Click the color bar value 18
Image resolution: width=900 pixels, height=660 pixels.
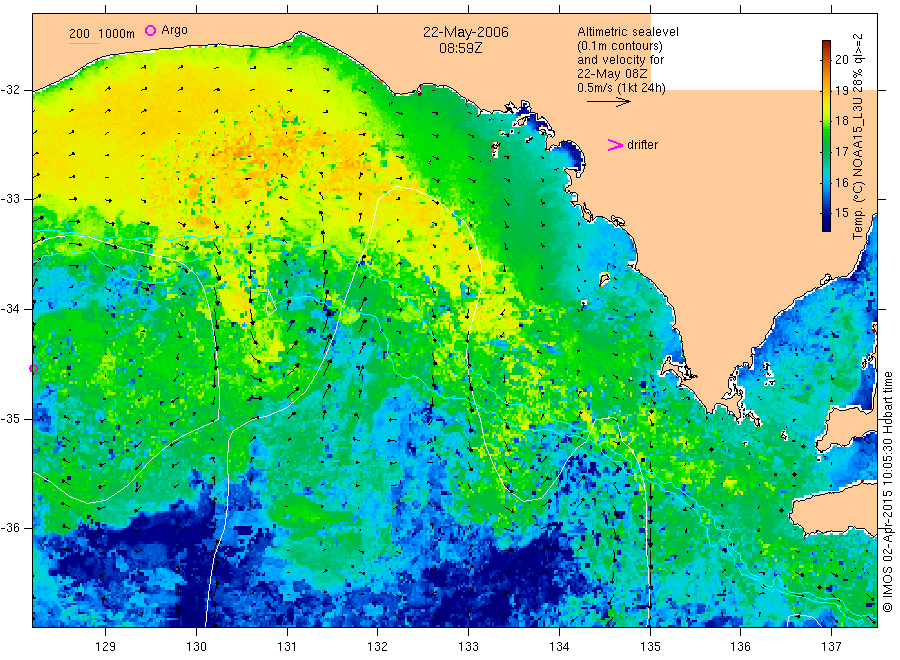pyautogui.click(x=842, y=121)
